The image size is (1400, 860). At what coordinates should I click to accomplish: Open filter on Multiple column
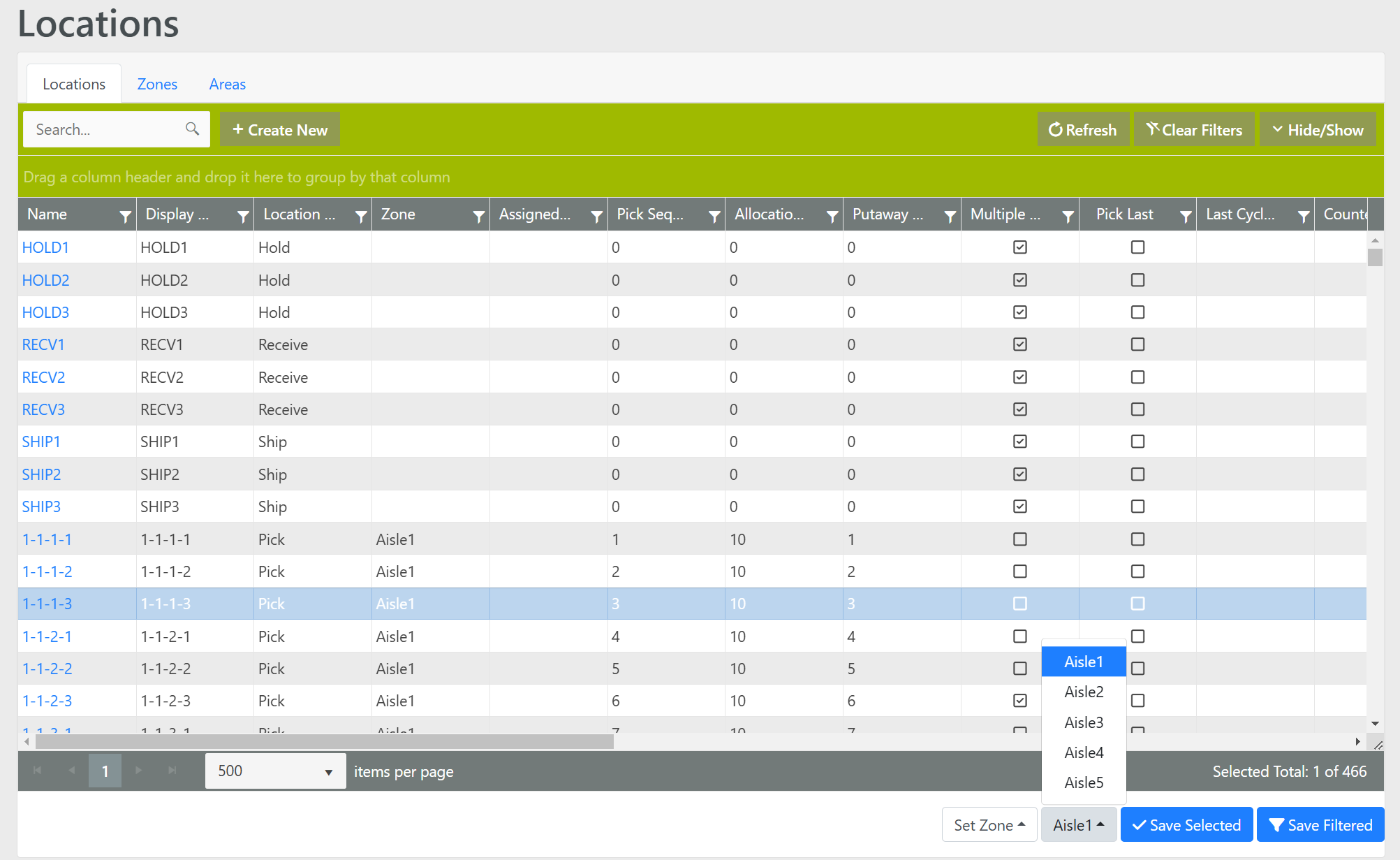click(x=1068, y=217)
